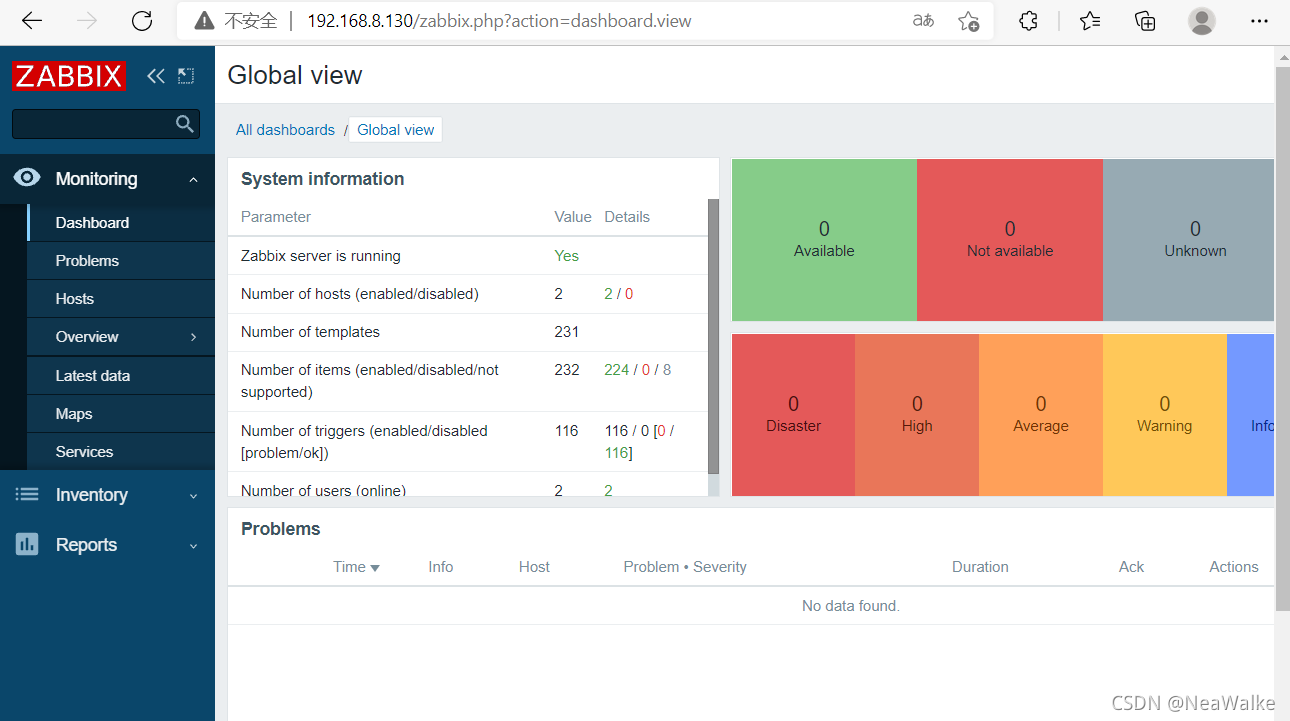Click the 'Problem • Severity' column header
This screenshot has height=721, width=1290.
click(685, 567)
